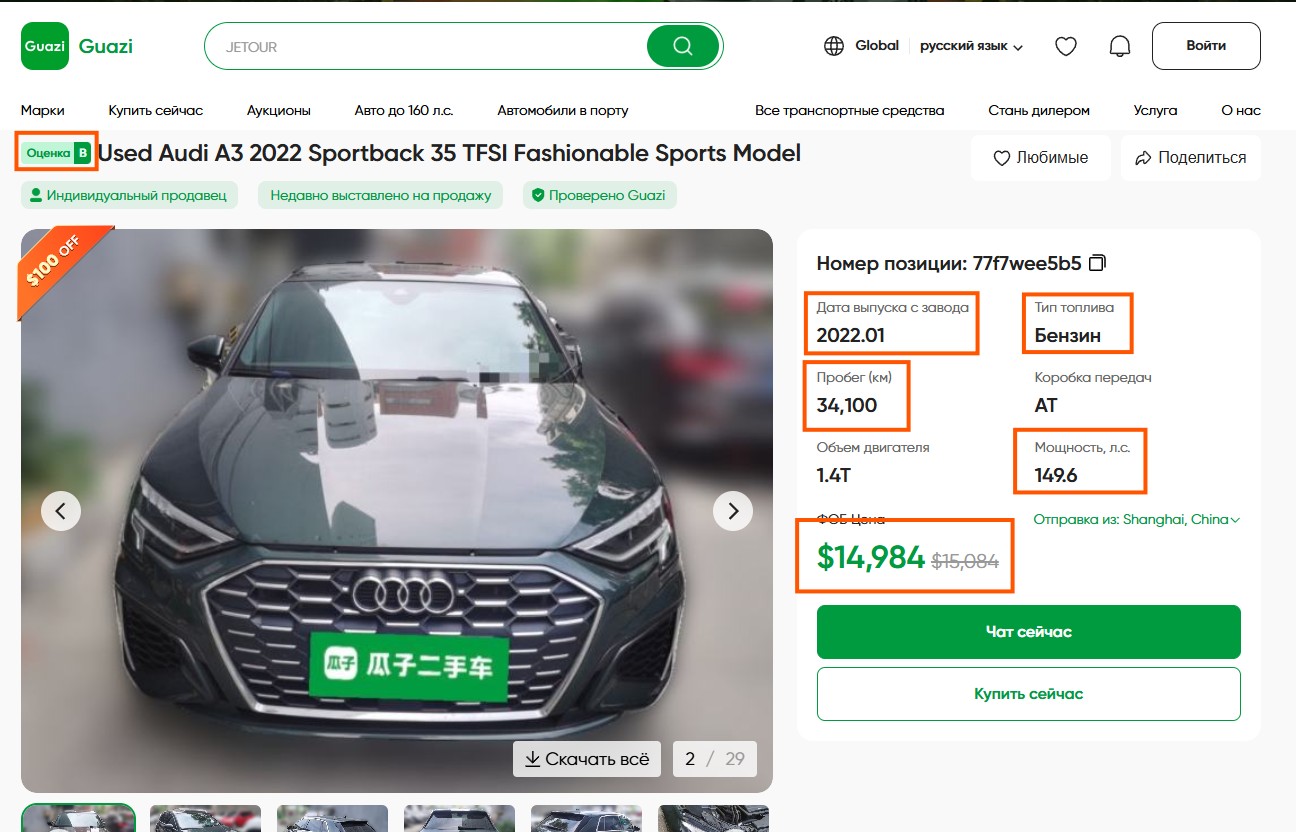Click the Guazi brand name link
The height and width of the screenshot is (832, 1296).
(x=106, y=46)
